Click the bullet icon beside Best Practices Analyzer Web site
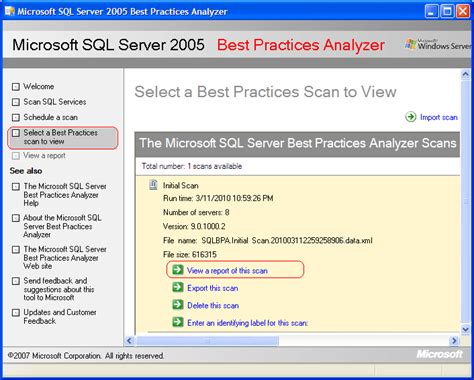Screen dimensions: 474x380 click(16, 249)
